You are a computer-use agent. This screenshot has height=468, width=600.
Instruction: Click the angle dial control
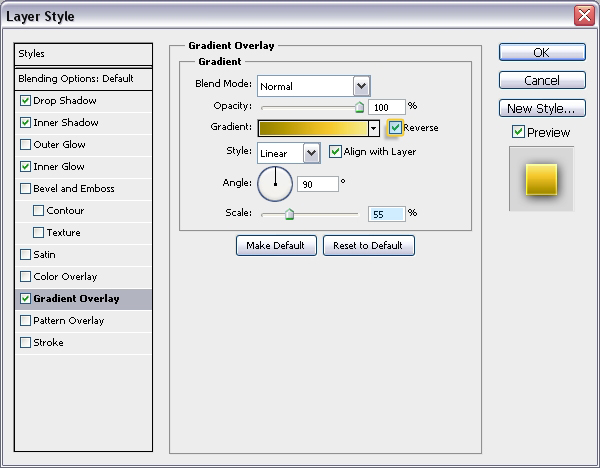click(x=275, y=184)
